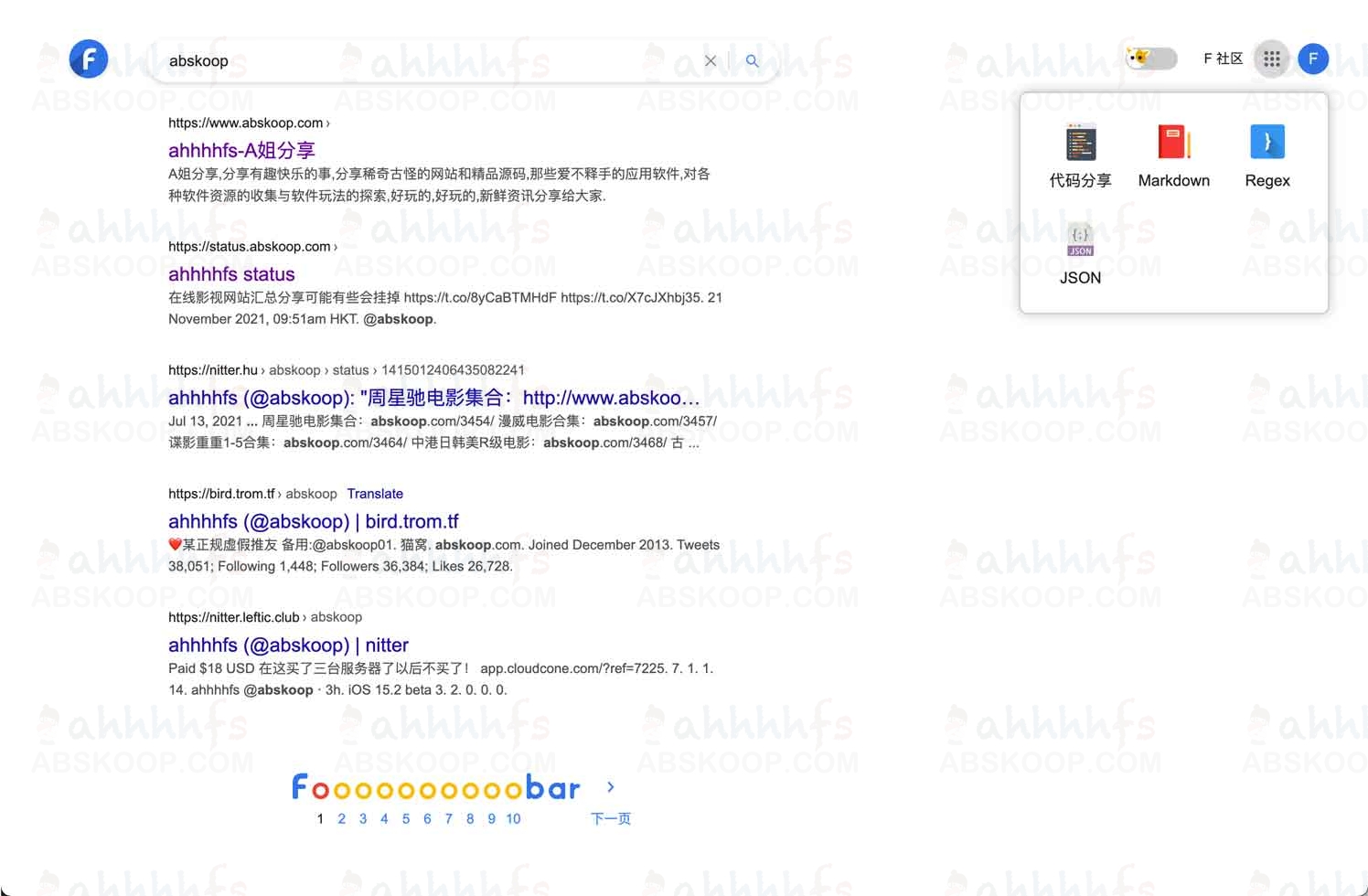Go to results page 2

[341, 819]
